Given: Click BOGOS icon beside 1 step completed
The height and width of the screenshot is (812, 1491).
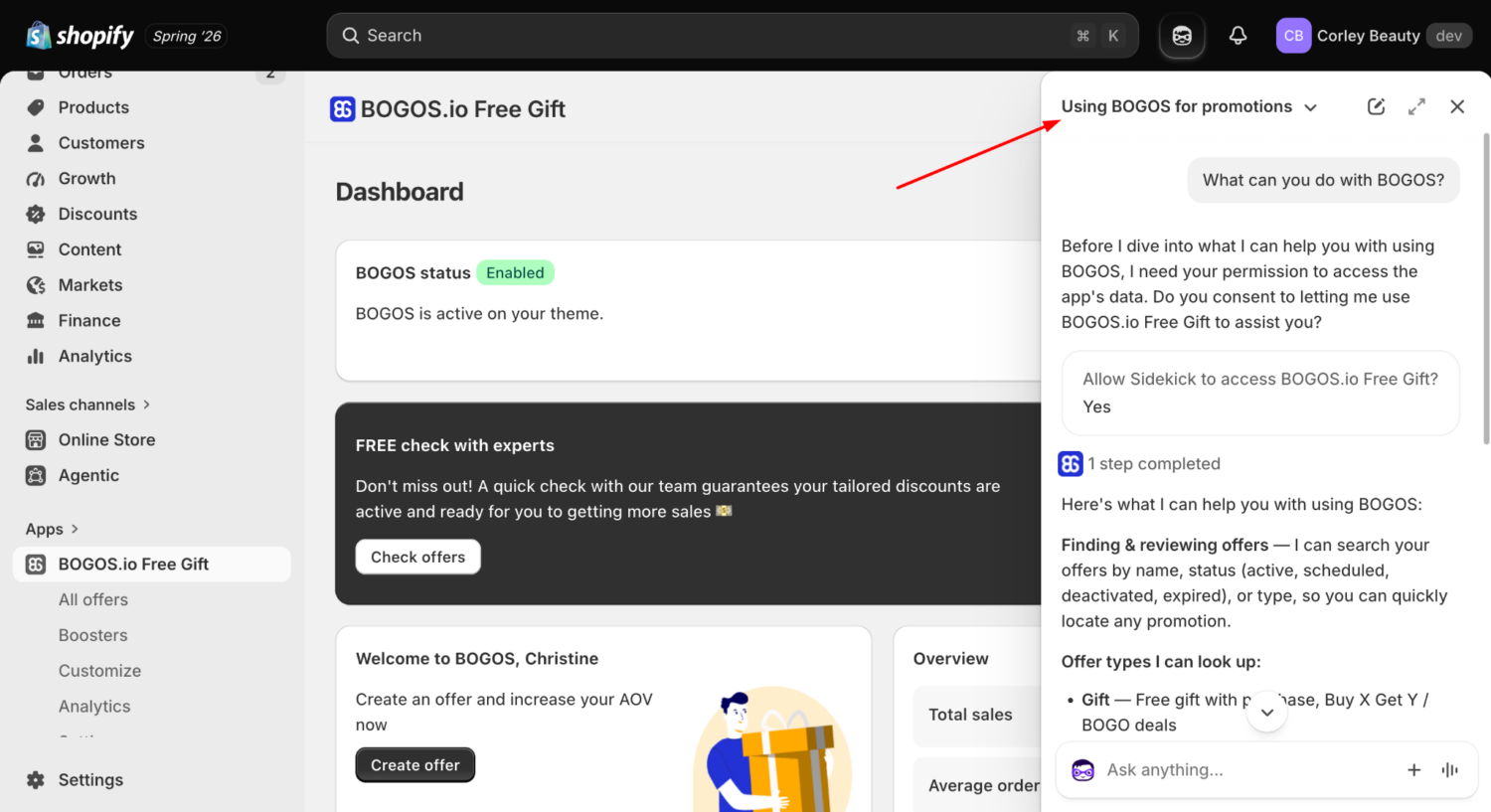Looking at the screenshot, I should click(x=1071, y=463).
